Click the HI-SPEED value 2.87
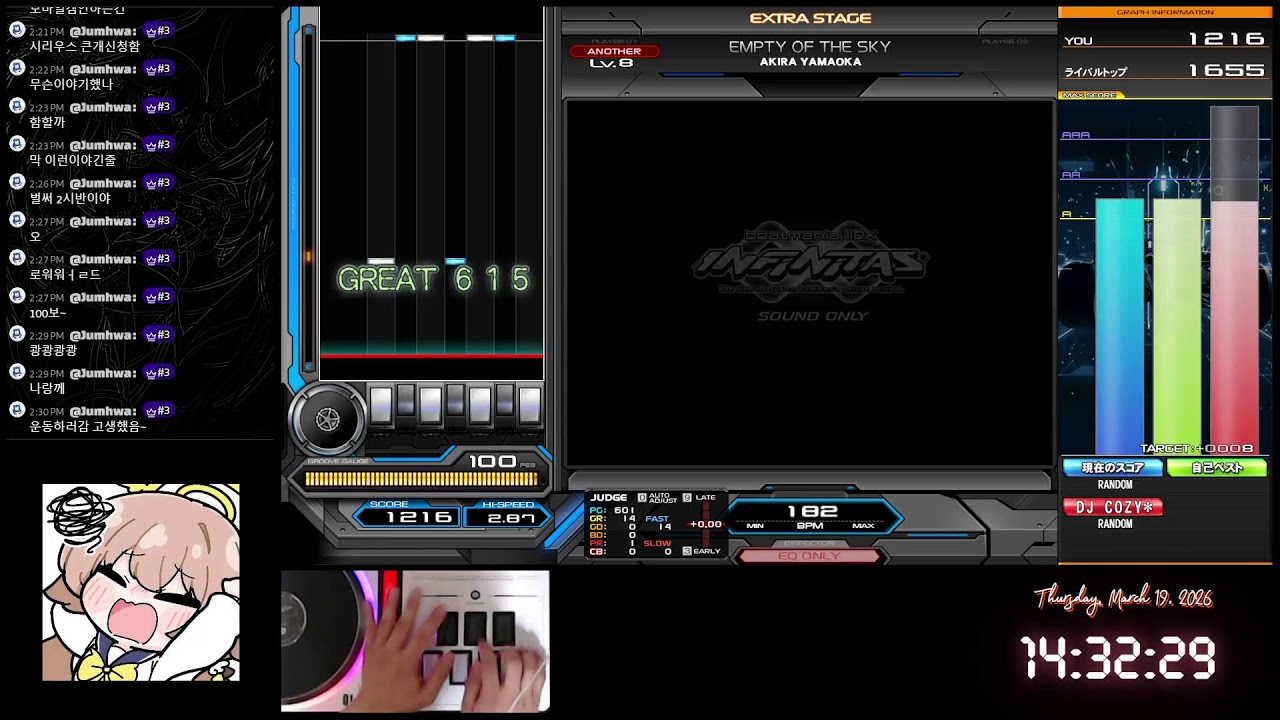Viewport: 1280px width, 720px height. tap(509, 518)
